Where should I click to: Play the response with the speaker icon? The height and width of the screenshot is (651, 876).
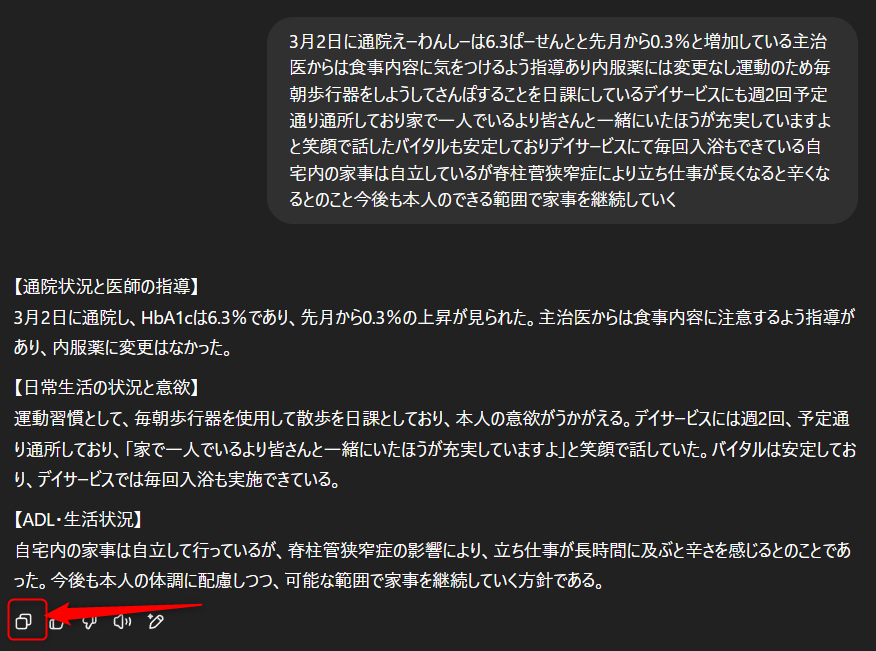(122, 621)
